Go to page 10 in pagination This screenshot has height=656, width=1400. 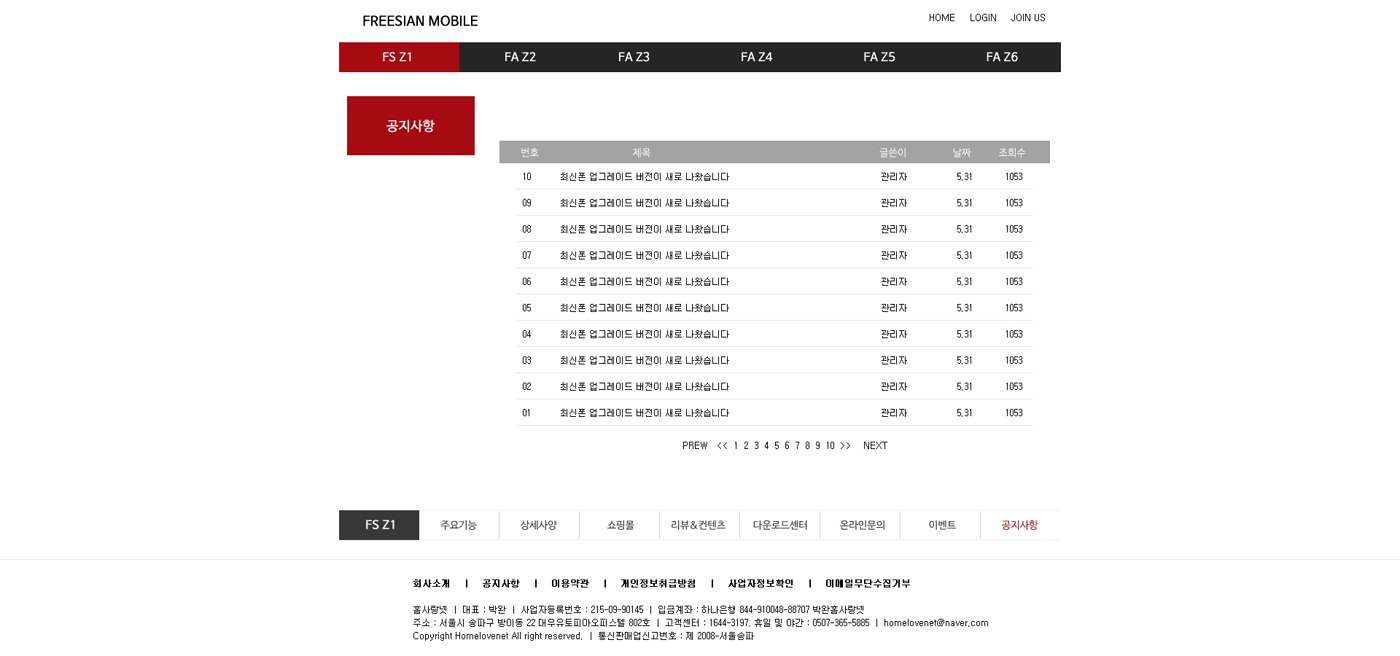click(830, 446)
